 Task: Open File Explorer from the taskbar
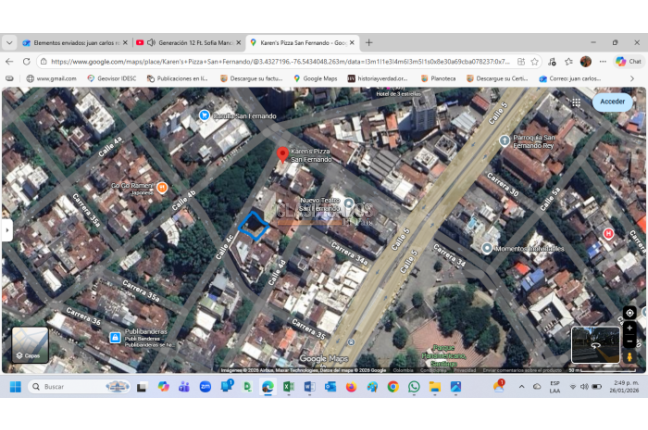point(435,387)
